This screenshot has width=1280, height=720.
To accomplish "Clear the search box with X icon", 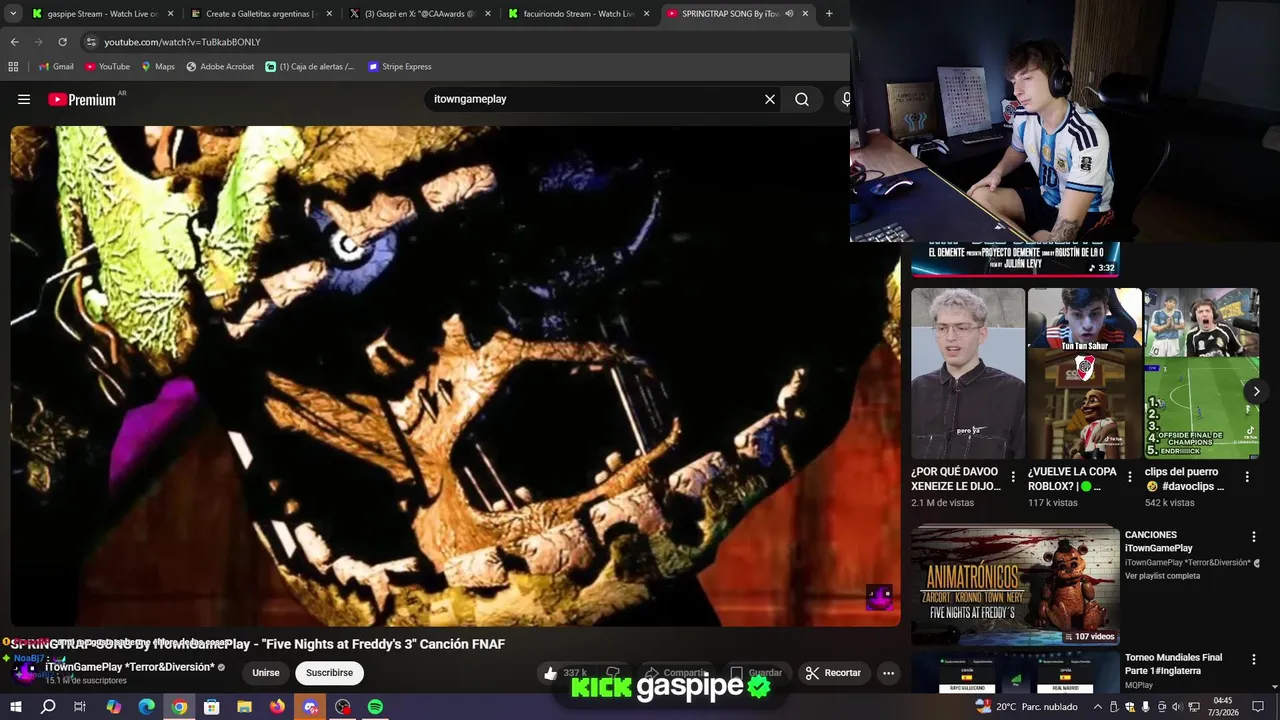I will tap(770, 99).
